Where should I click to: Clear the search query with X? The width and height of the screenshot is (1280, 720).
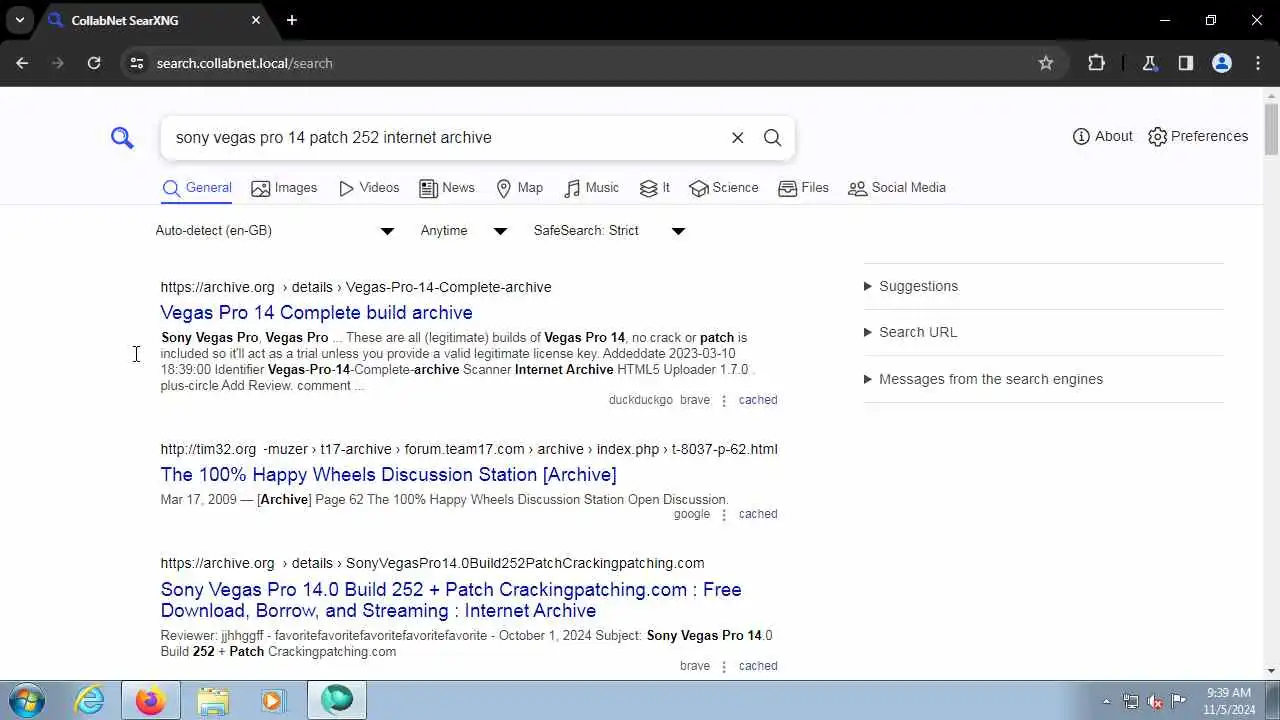tap(738, 138)
